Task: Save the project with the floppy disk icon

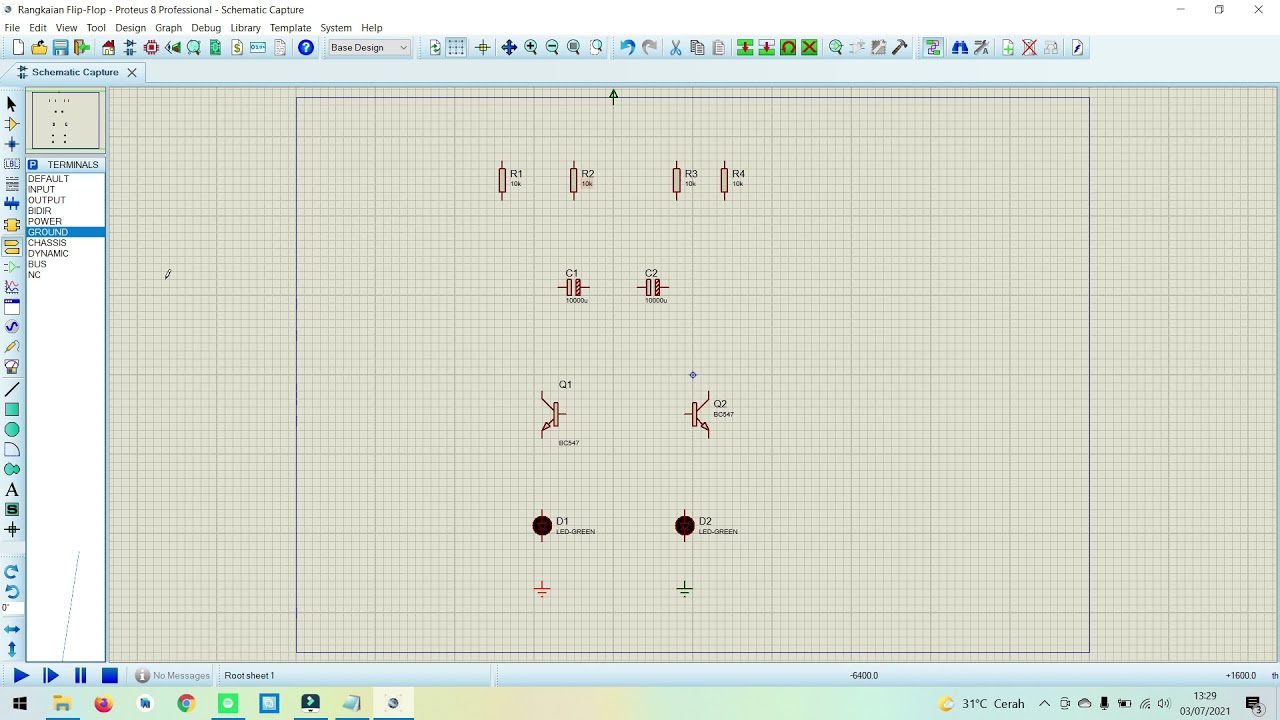Action: [x=60, y=48]
